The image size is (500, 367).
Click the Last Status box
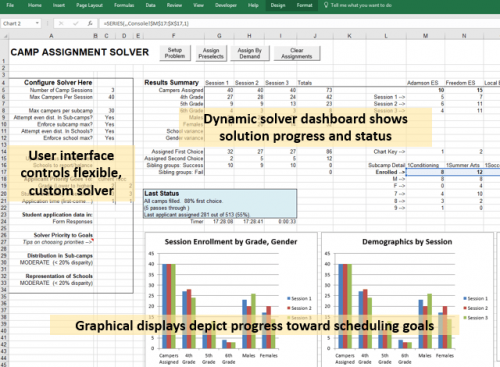click(220, 204)
